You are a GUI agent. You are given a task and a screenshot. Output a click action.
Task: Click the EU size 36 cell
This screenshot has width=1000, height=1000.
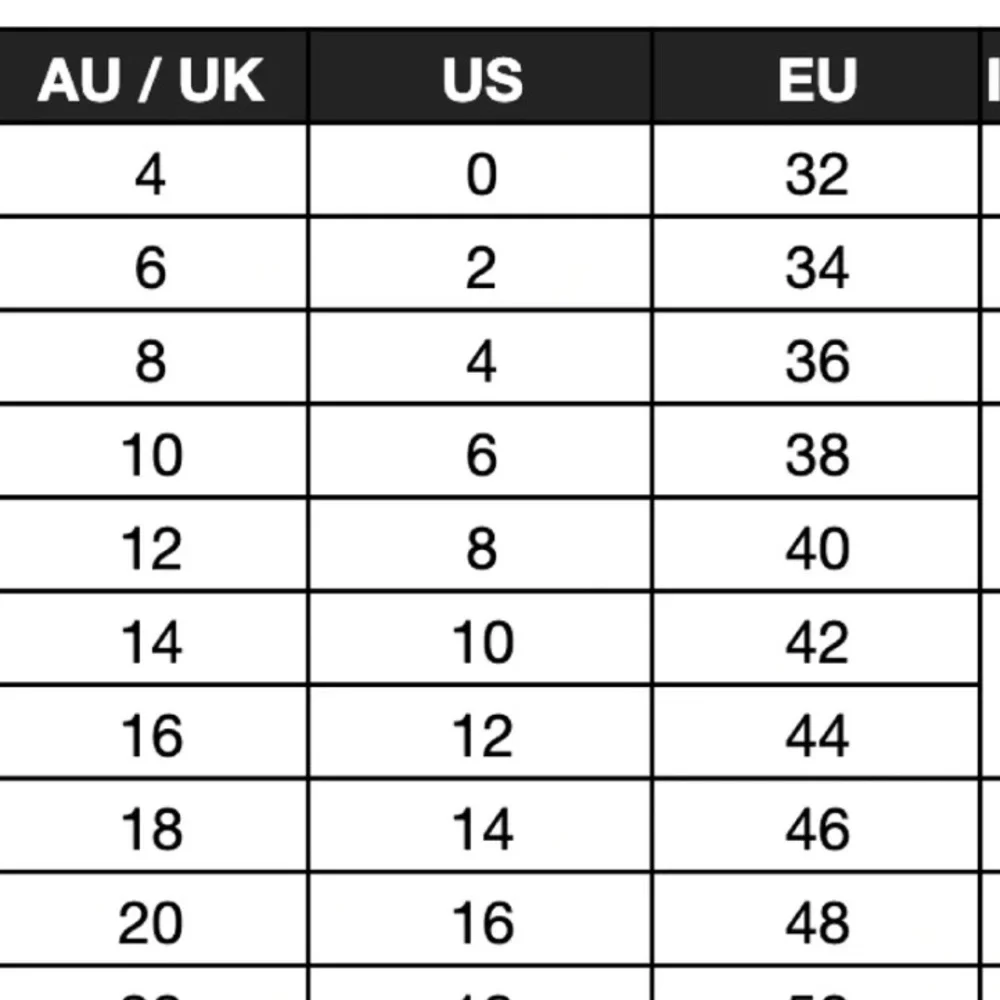[x=816, y=358]
